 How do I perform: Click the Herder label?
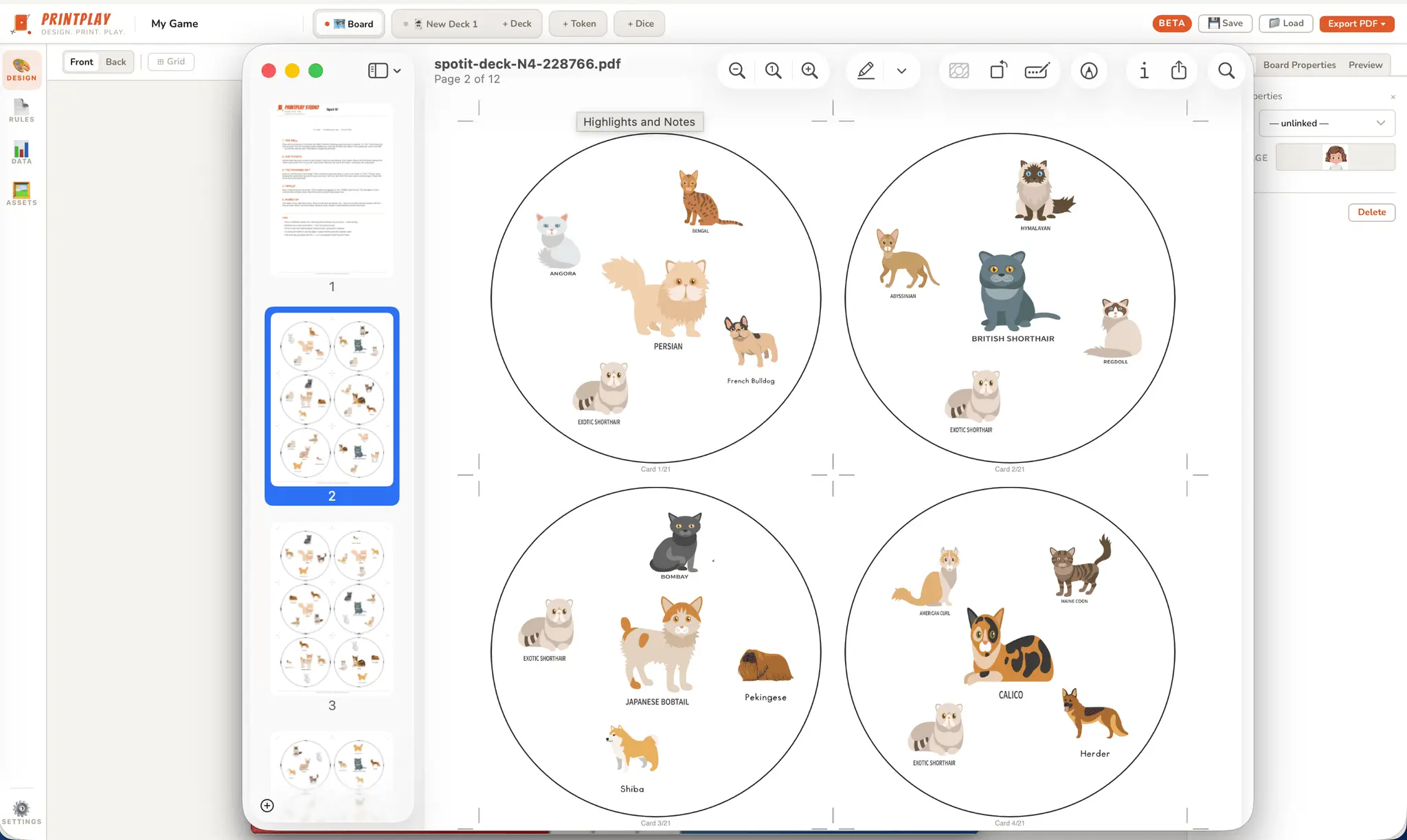tap(1094, 753)
